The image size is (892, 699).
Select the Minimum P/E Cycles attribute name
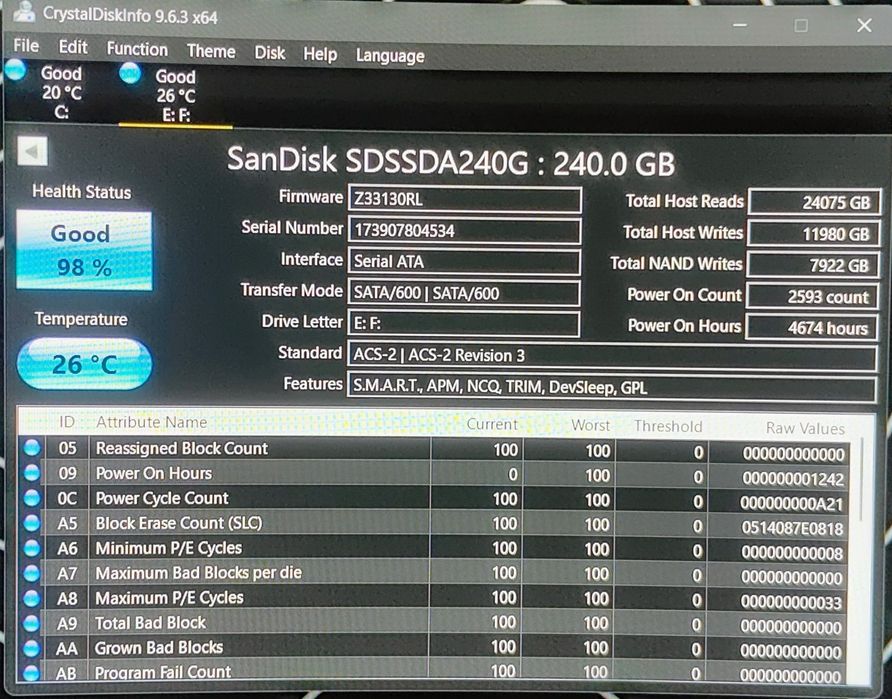168,548
